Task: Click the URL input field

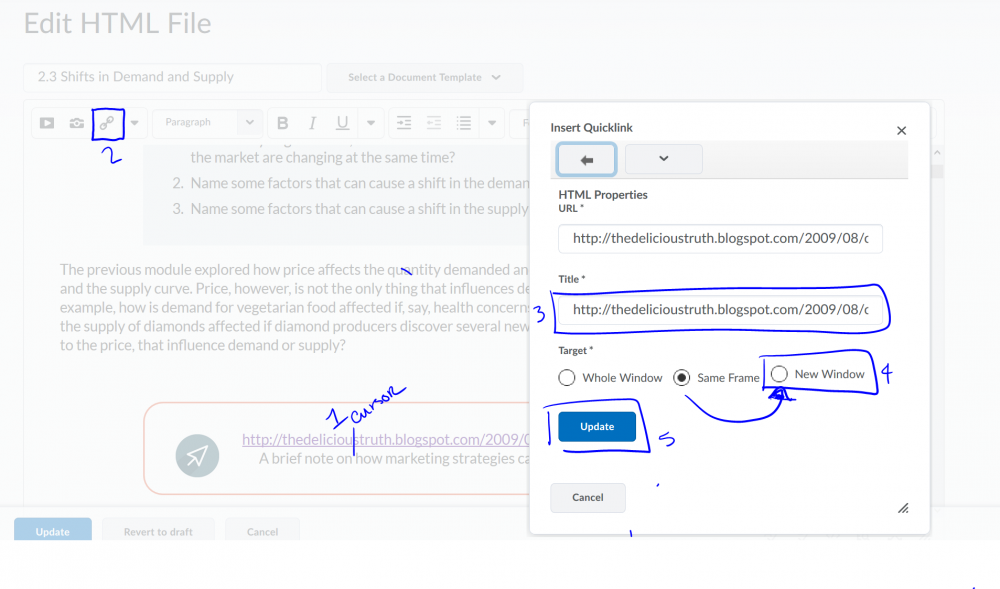Action: pyautogui.click(x=720, y=239)
